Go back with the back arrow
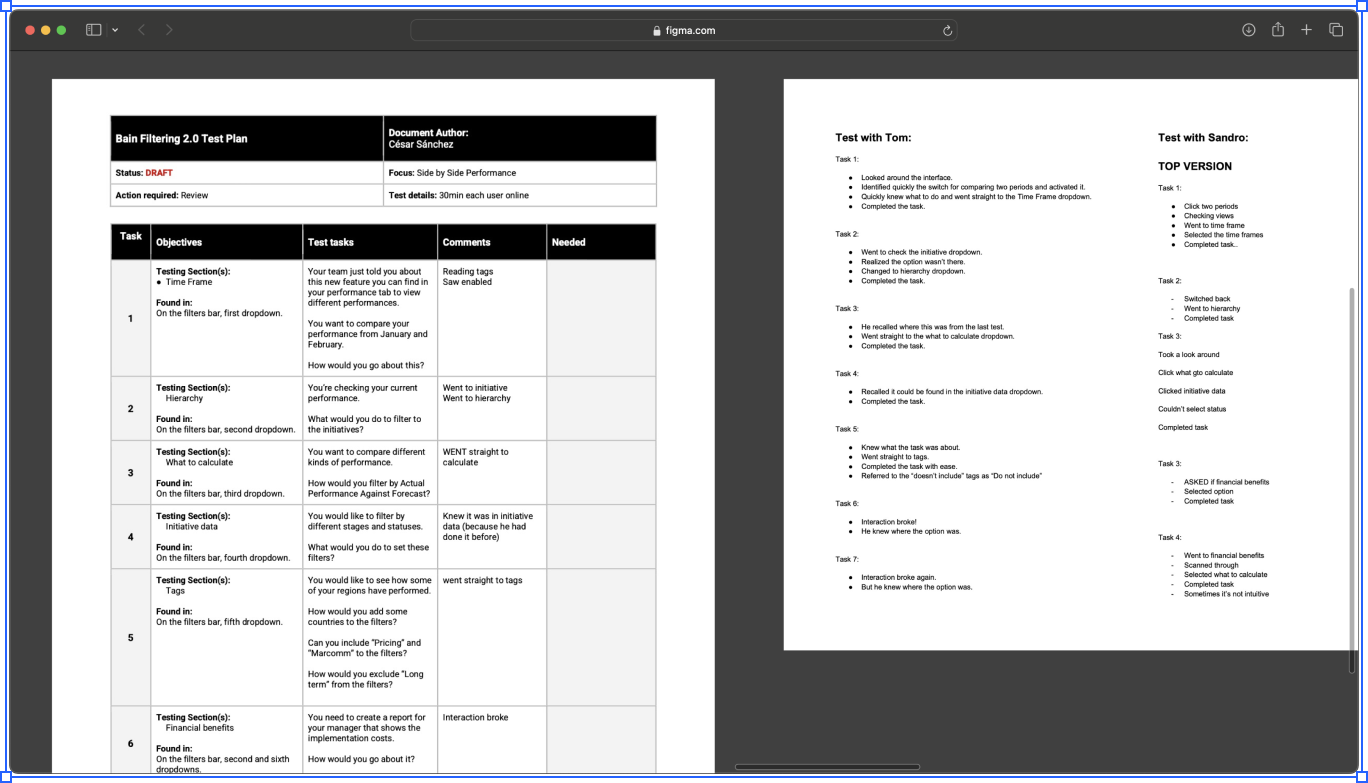This screenshot has height=783, width=1368. (x=141, y=30)
